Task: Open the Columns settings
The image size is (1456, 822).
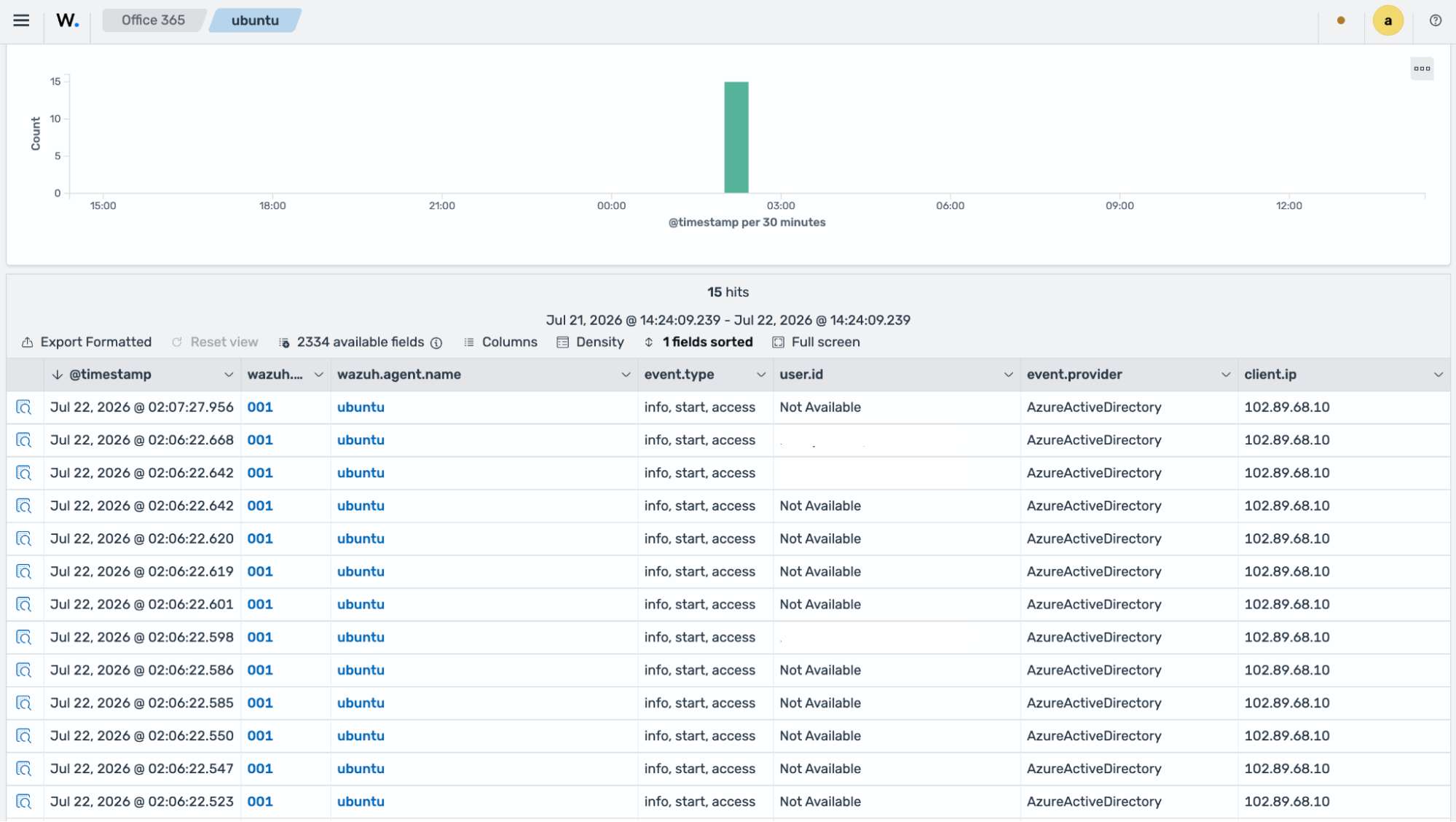Action: (x=501, y=342)
